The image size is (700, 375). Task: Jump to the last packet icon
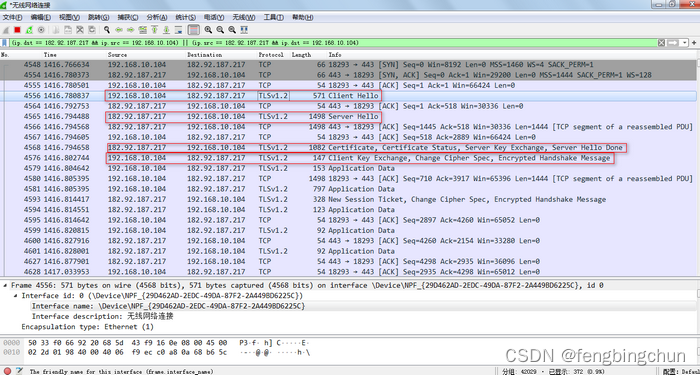coord(166,30)
